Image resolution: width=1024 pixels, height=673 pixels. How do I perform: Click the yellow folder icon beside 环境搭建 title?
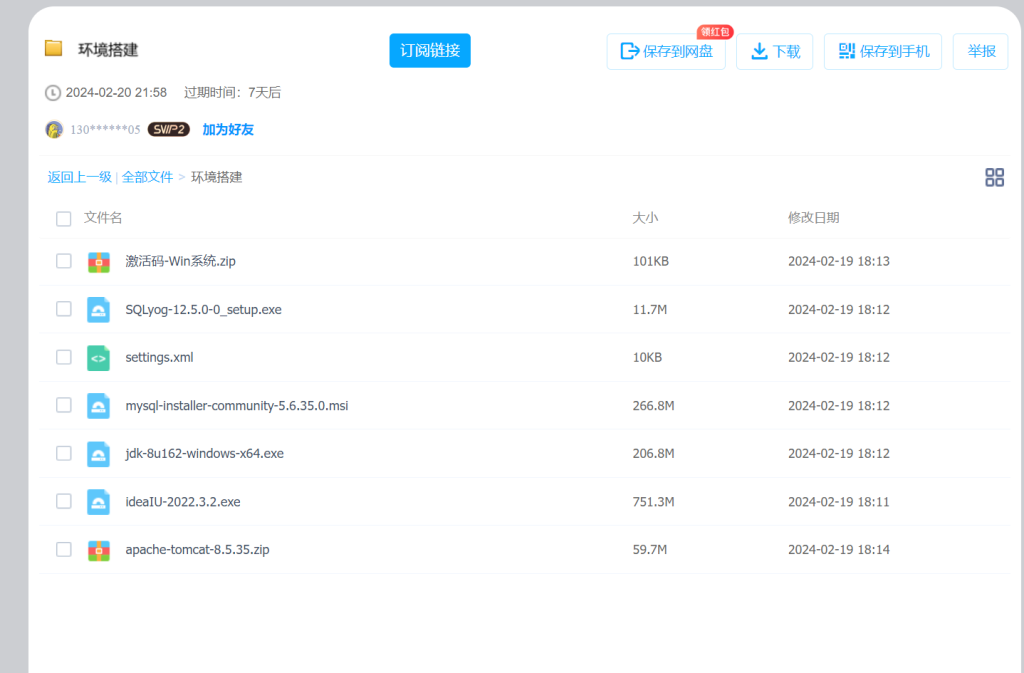point(54,48)
